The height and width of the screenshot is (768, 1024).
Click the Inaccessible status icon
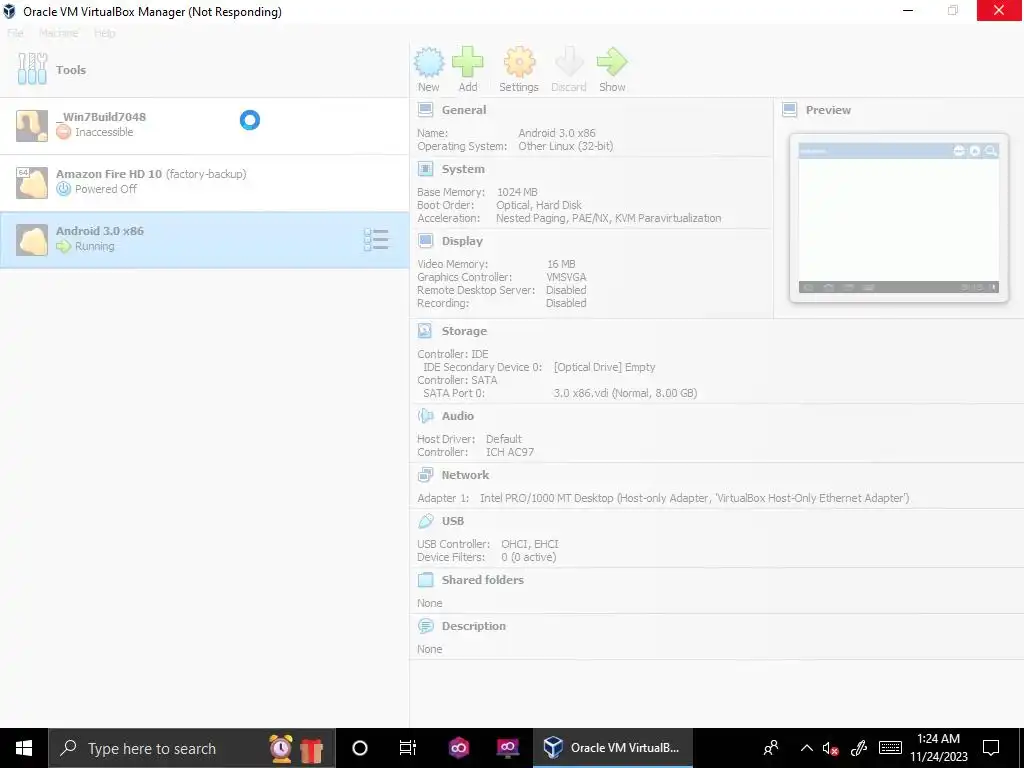click(63, 132)
